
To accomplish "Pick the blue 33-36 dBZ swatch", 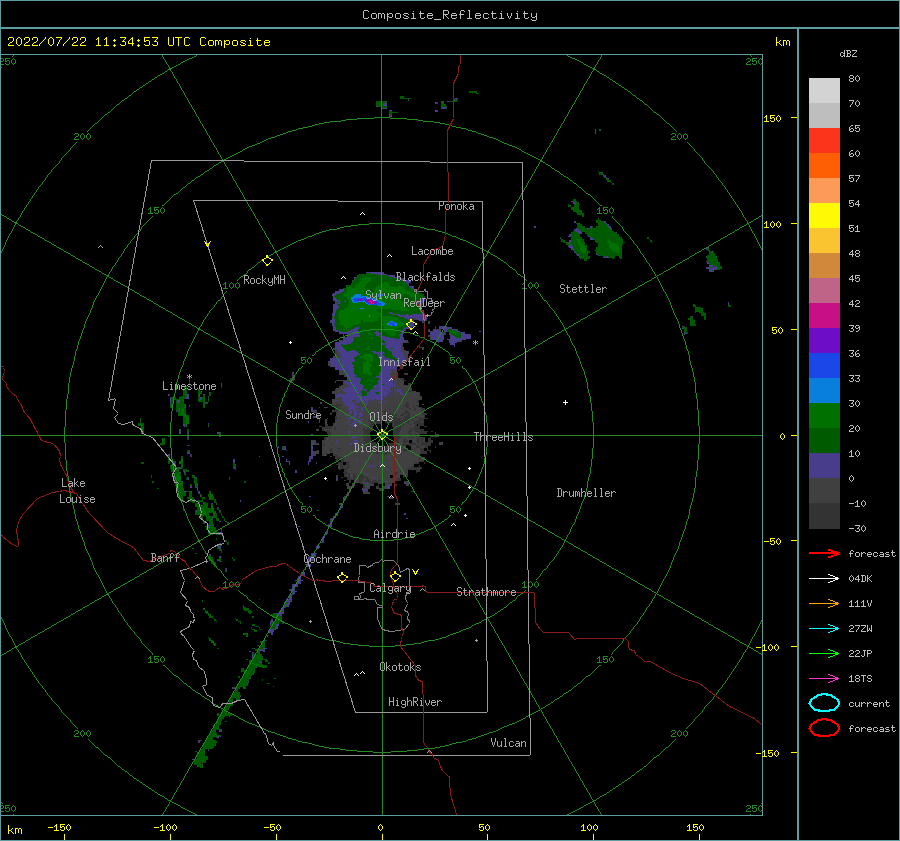I will coord(824,365).
